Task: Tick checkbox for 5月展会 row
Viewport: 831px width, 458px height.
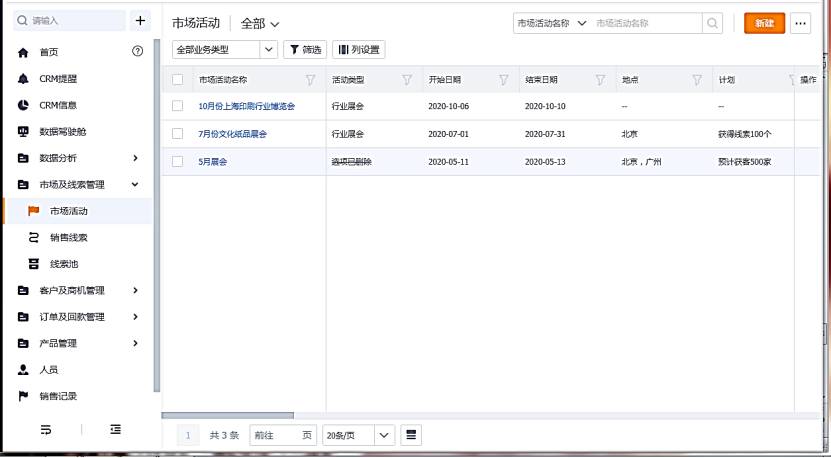Action: point(178,162)
